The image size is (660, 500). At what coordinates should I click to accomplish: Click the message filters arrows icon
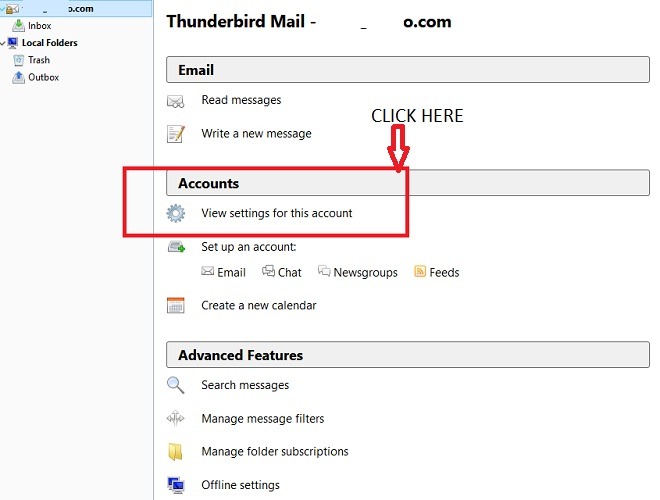(176, 418)
